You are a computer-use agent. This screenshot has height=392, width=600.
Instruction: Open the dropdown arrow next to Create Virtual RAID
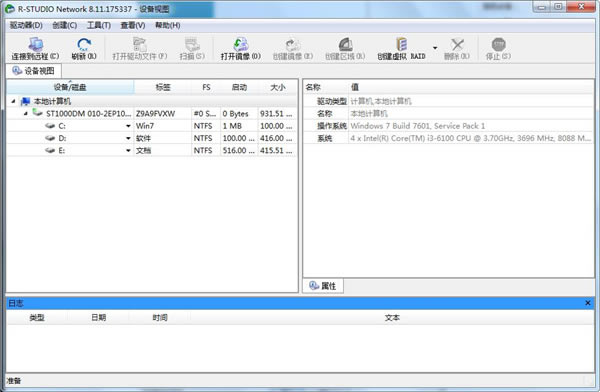[x=435, y=48]
